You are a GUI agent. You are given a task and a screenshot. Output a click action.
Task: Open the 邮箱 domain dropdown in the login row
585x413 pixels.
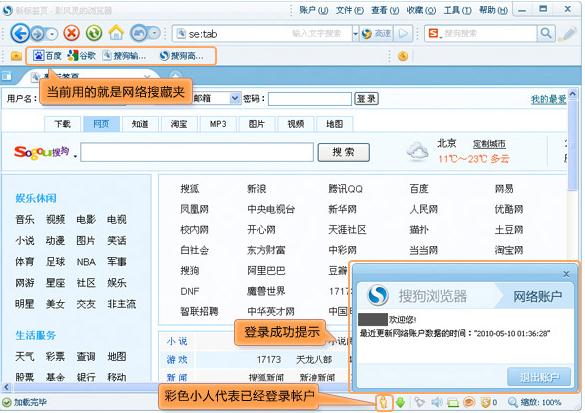(235, 98)
